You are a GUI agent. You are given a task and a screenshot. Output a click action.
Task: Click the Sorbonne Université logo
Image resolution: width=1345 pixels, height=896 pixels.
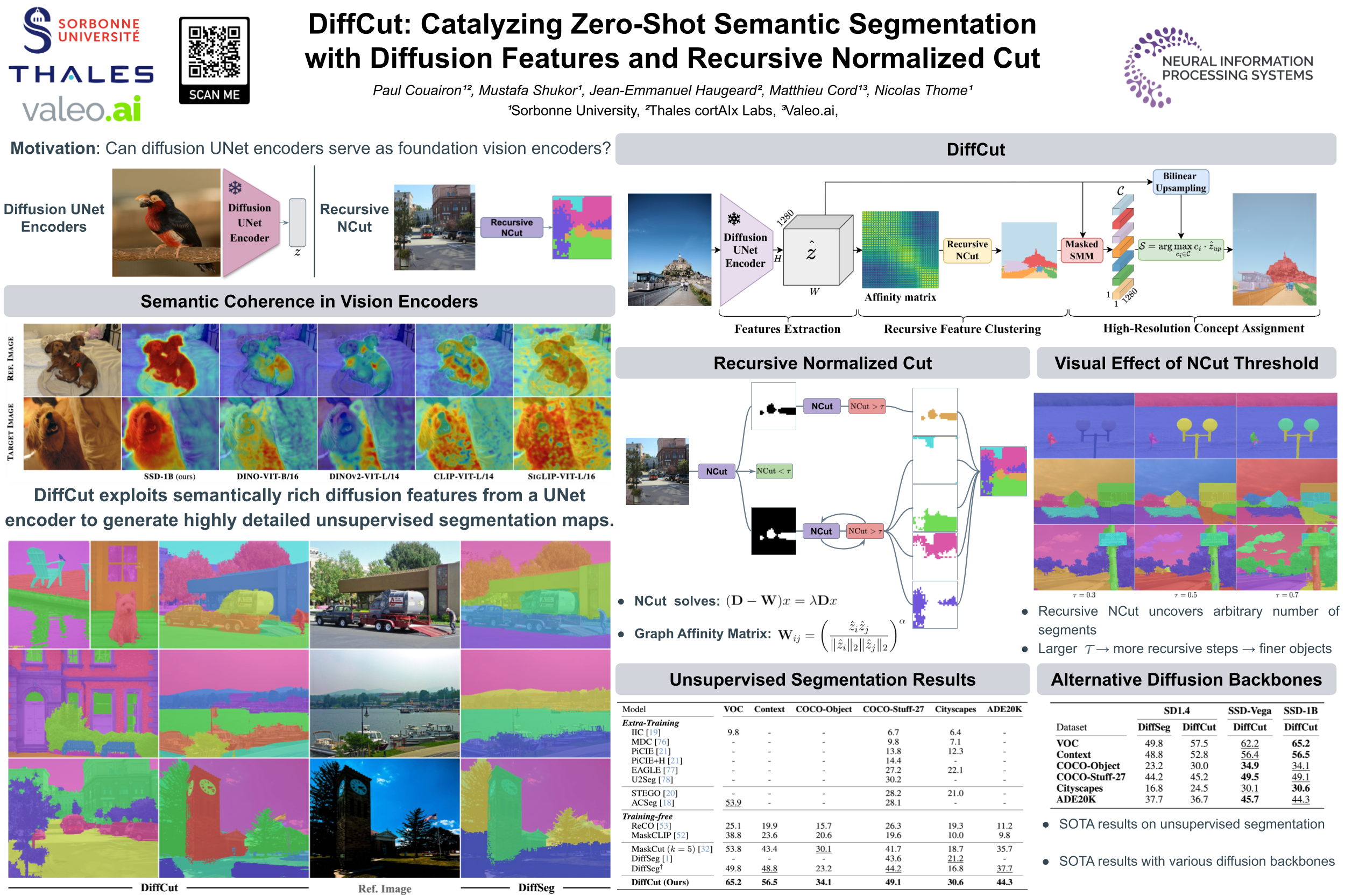(81, 30)
